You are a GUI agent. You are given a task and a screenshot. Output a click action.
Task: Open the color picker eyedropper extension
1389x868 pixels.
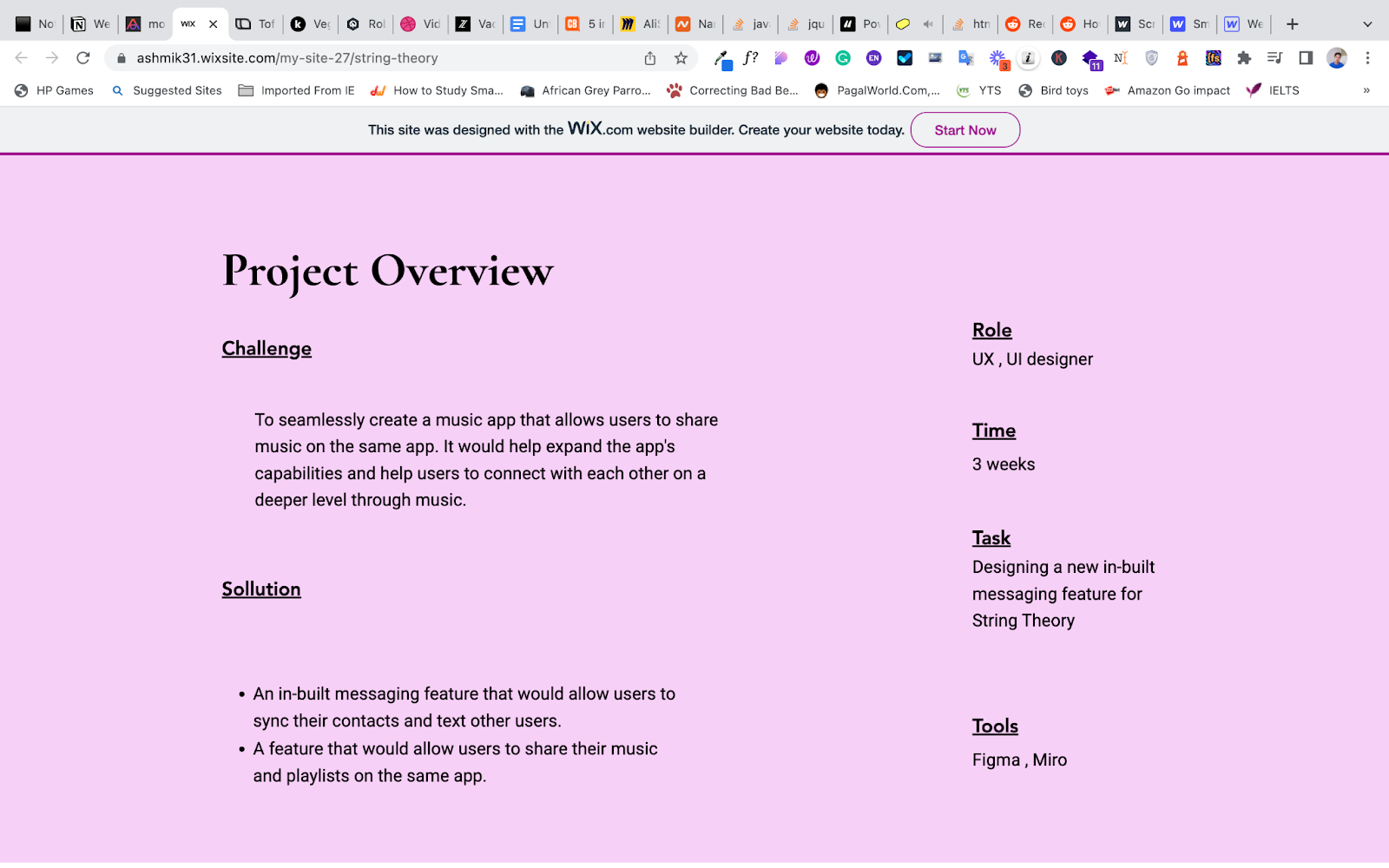722,58
